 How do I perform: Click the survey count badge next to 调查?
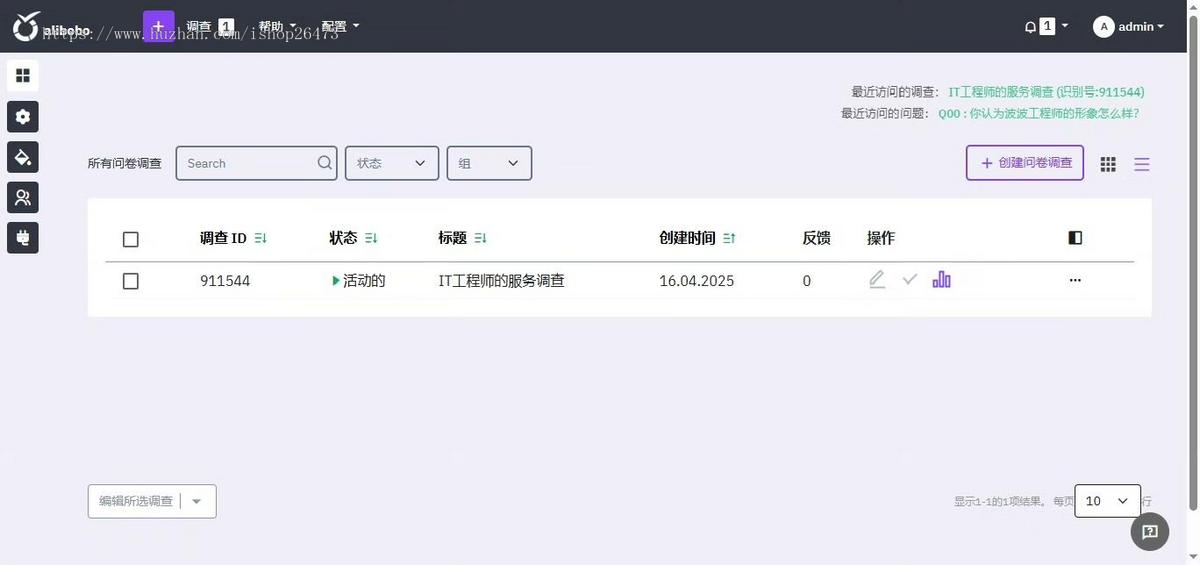coord(226,26)
